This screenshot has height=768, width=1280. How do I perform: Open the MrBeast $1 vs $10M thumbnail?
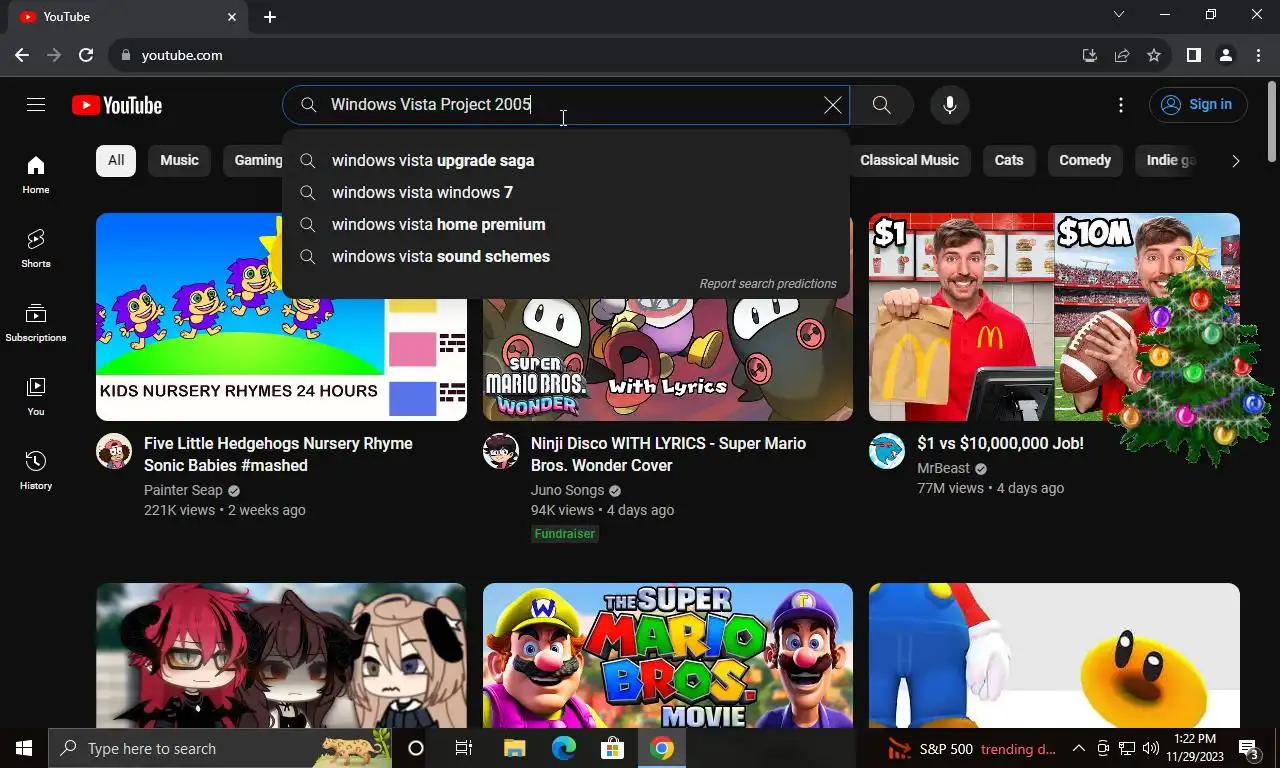1054,316
